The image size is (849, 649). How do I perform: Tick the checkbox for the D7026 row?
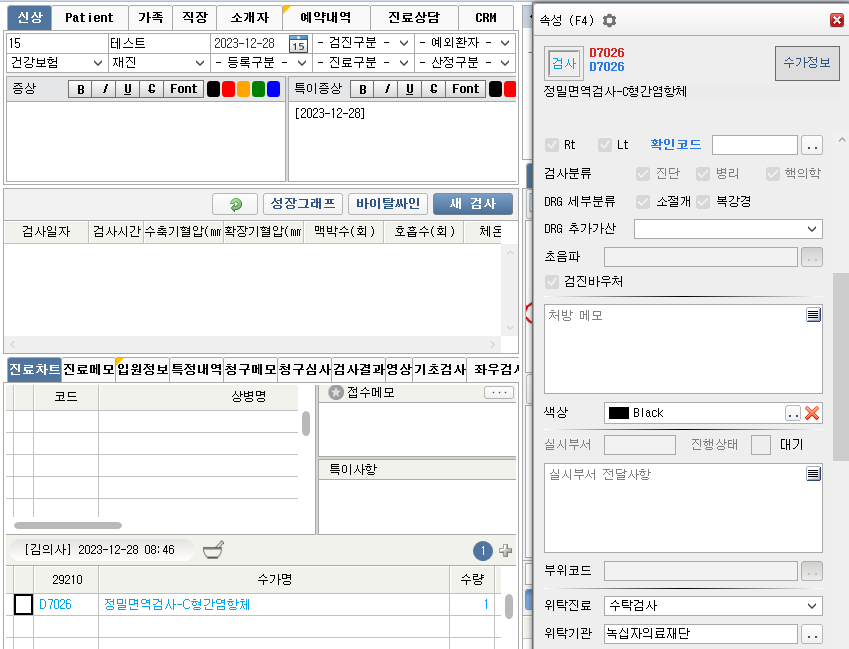tap(23, 604)
